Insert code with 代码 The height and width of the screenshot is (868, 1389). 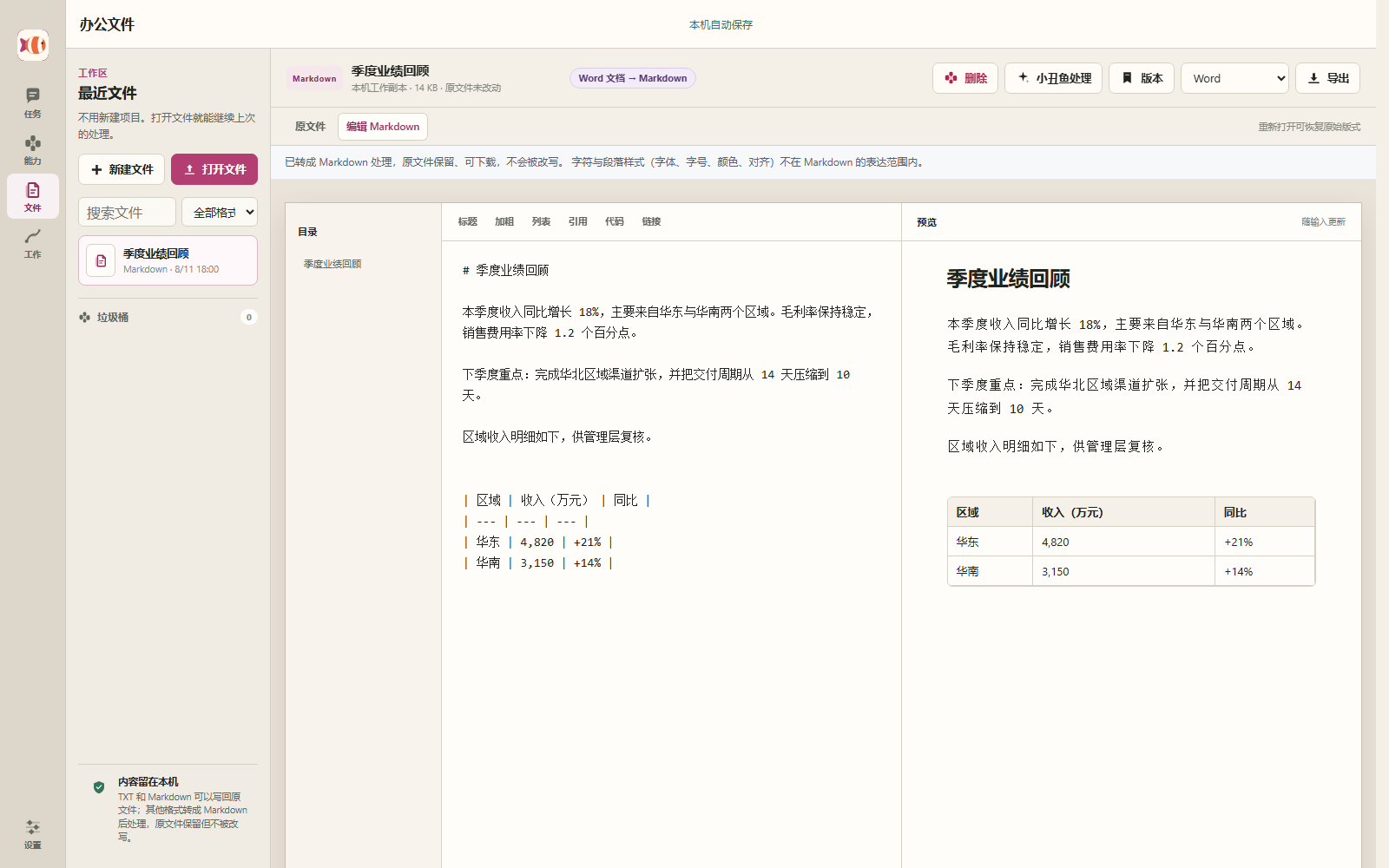click(615, 222)
